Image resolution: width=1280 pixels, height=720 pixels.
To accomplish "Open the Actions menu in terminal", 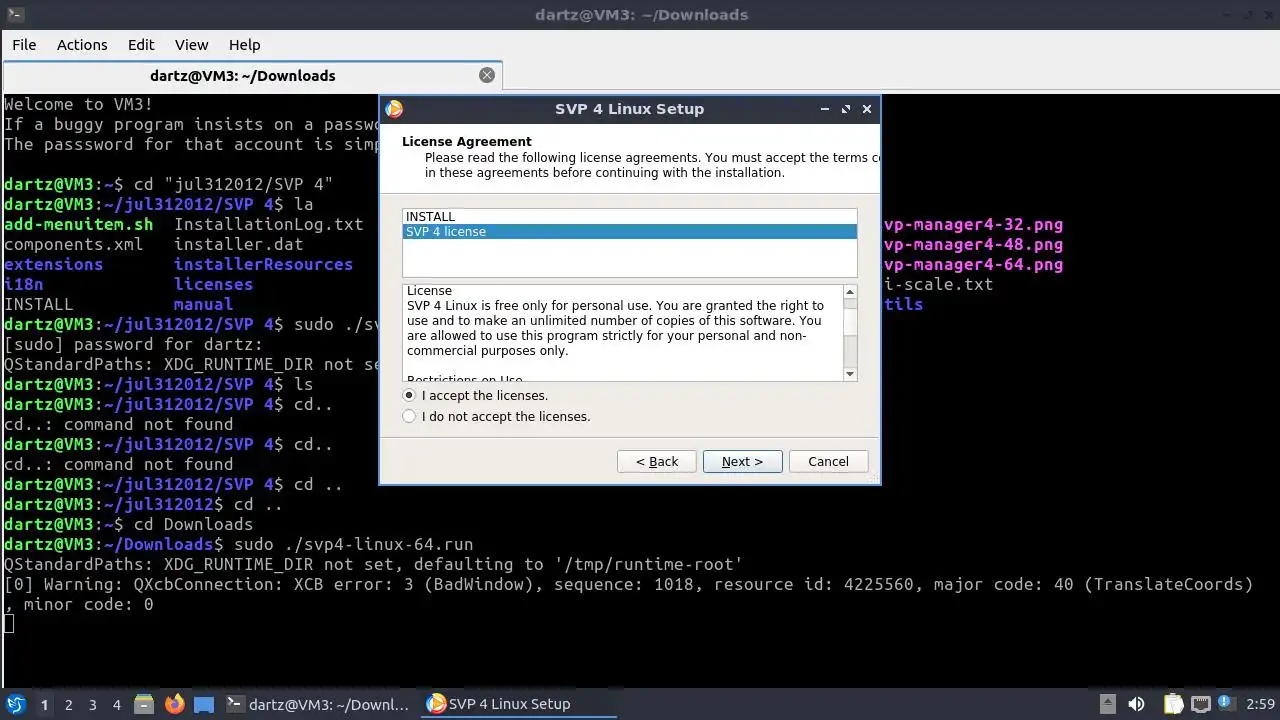I will (x=82, y=44).
